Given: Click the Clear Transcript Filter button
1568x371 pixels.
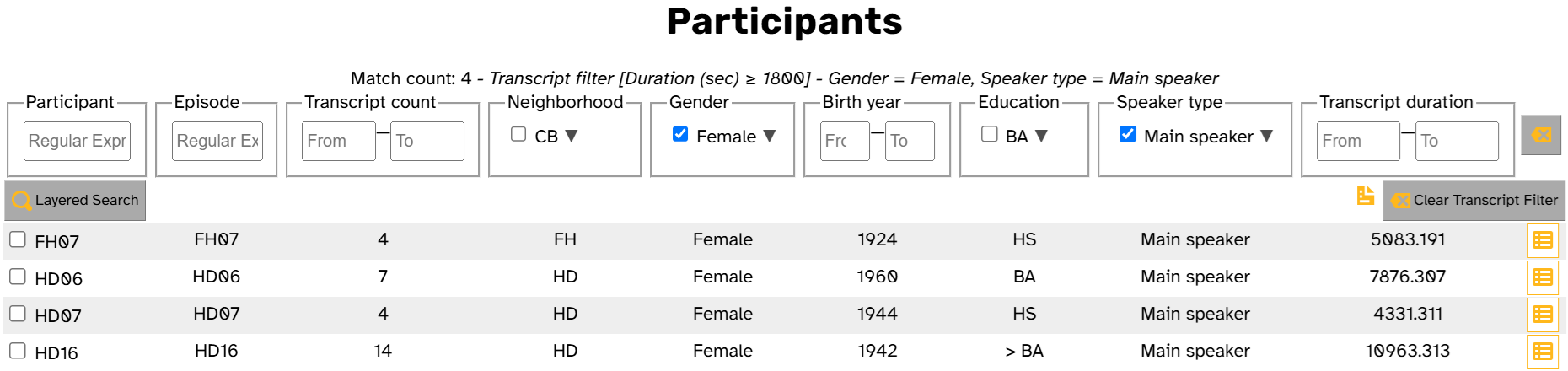Looking at the screenshot, I should 1474,201.
